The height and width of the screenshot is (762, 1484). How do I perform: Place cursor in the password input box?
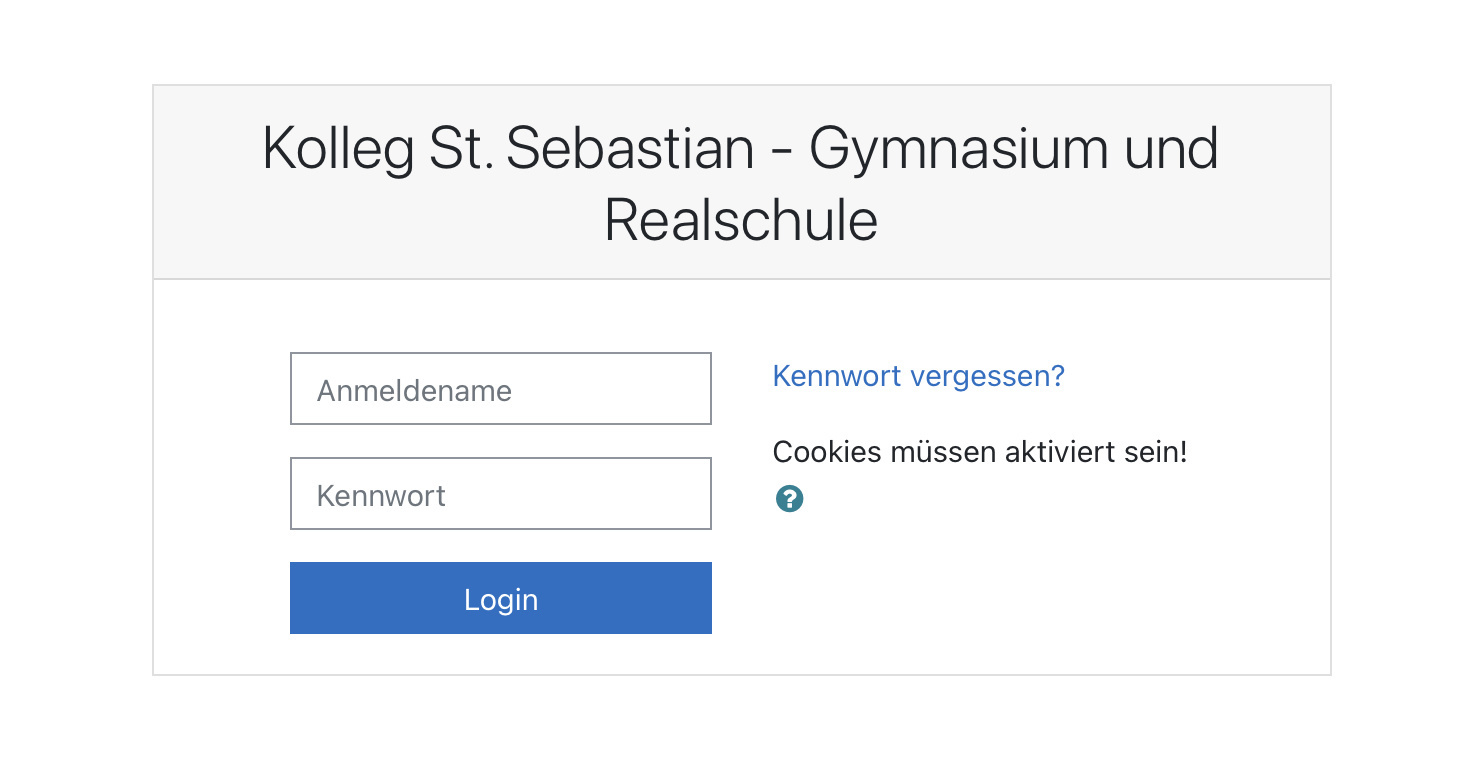tap(500, 494)
